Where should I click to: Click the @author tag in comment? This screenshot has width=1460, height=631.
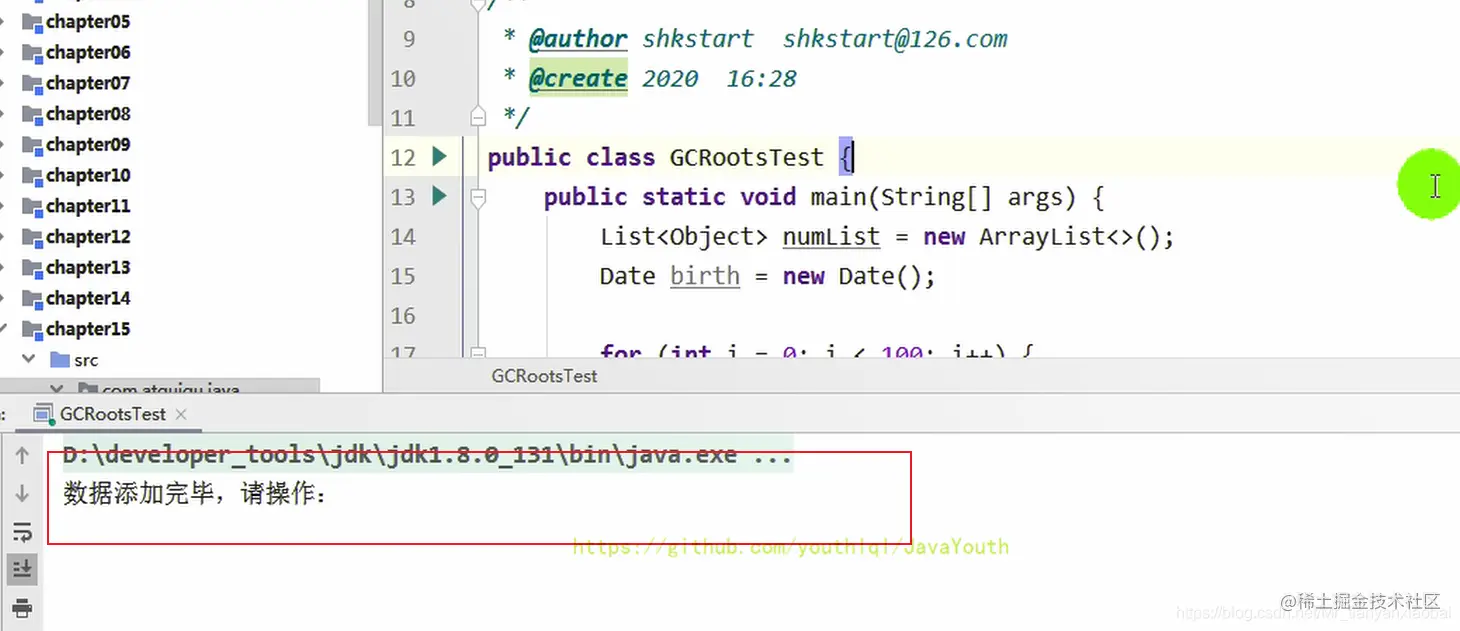tap(578, 39)
